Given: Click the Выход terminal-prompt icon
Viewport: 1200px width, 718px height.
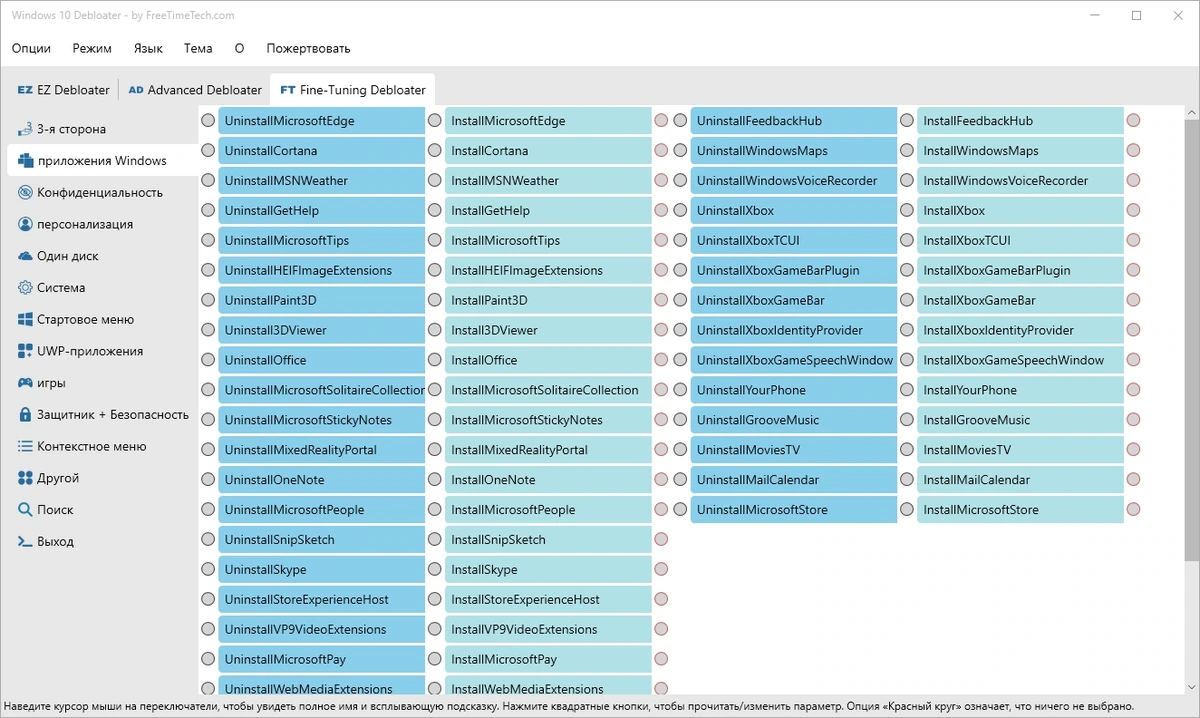Looking at the screenshot, I should click(25, 542).
